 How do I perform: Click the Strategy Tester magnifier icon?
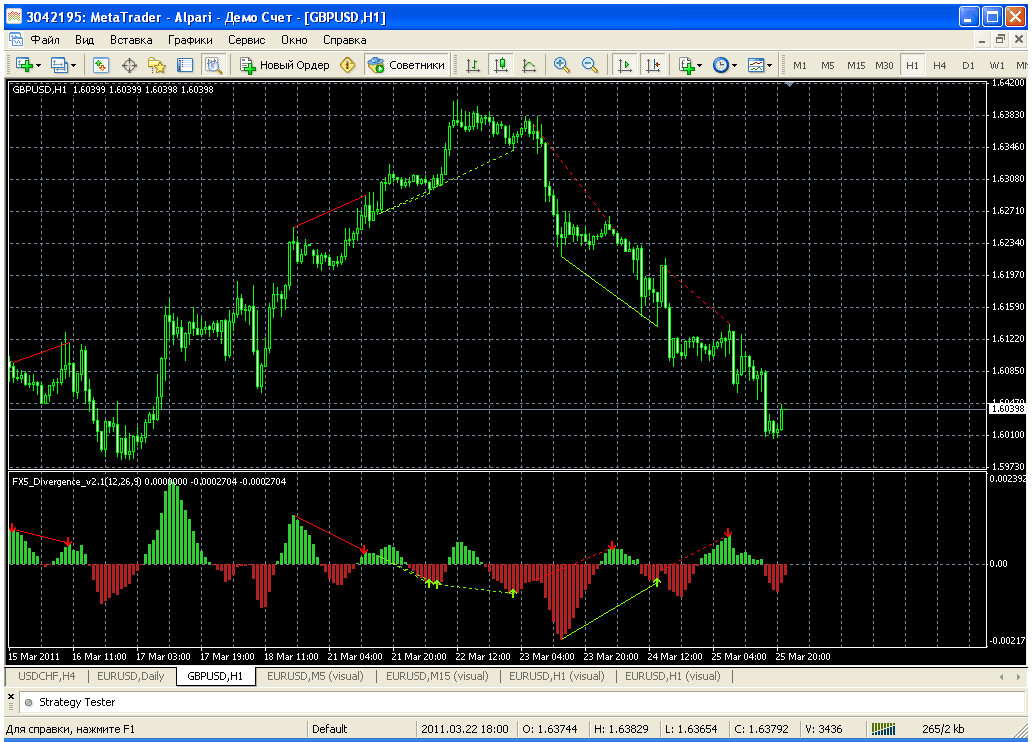coord(213,65)
